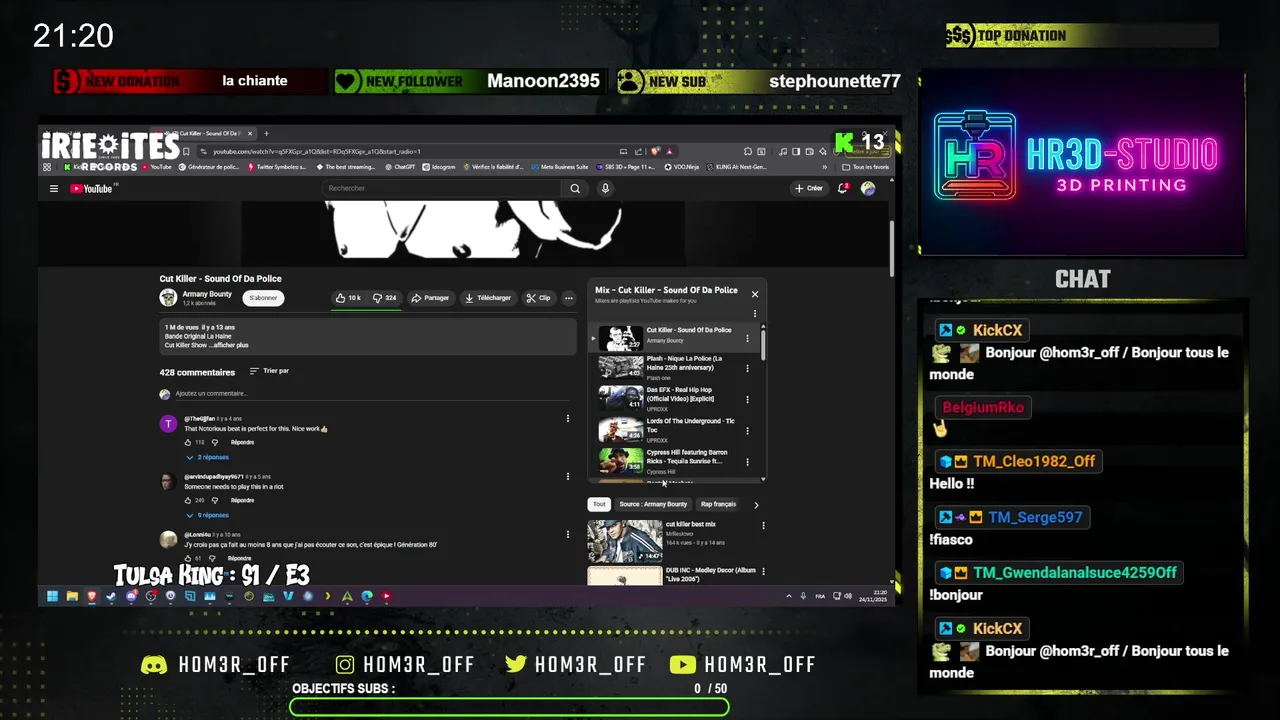The image size is (1280, 720).
Task: Open the Armany Bounty channel avatar
Action: [x=168, y=298]
